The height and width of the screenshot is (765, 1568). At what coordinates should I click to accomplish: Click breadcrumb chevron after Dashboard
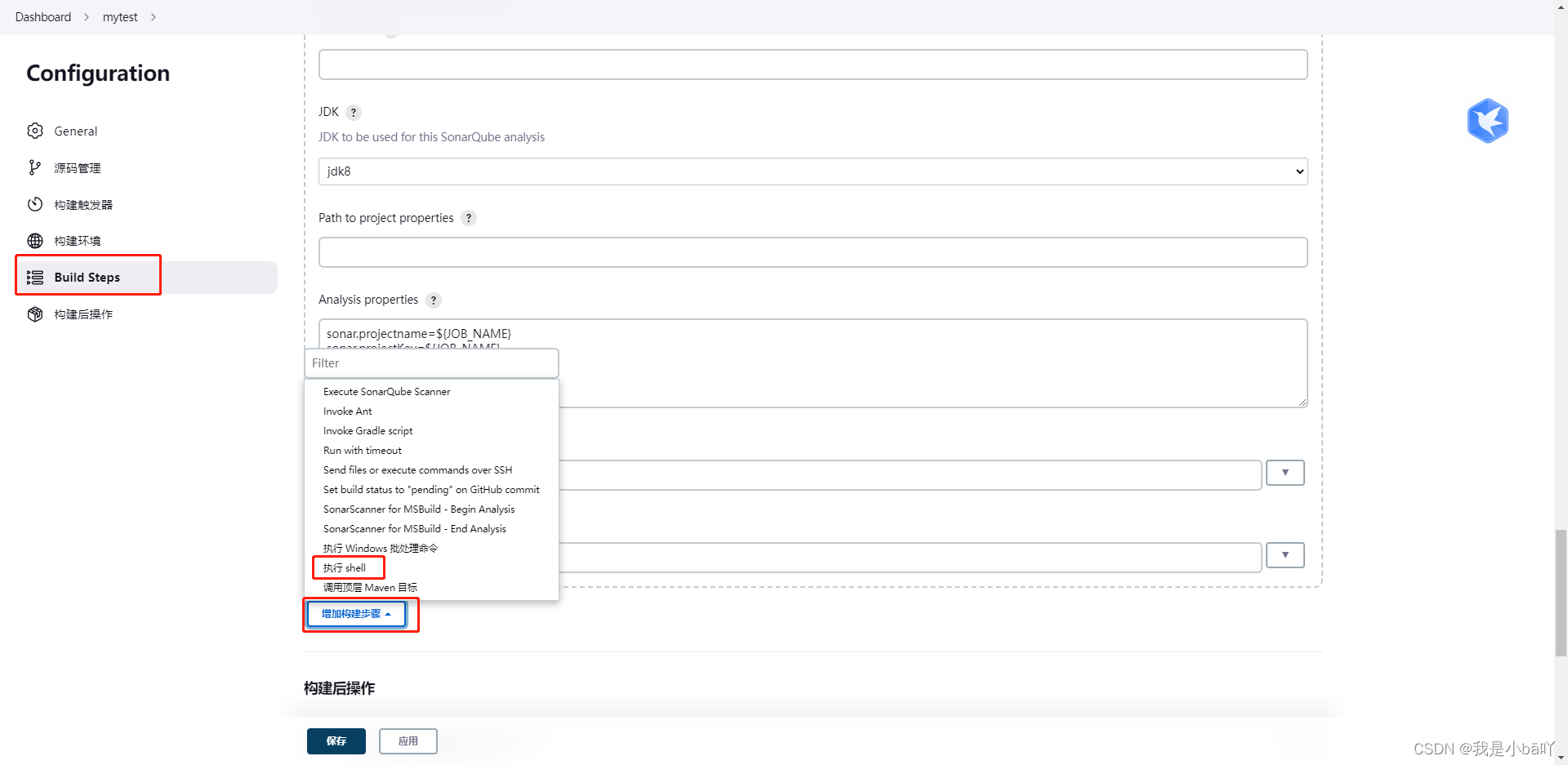coord(87,17)
